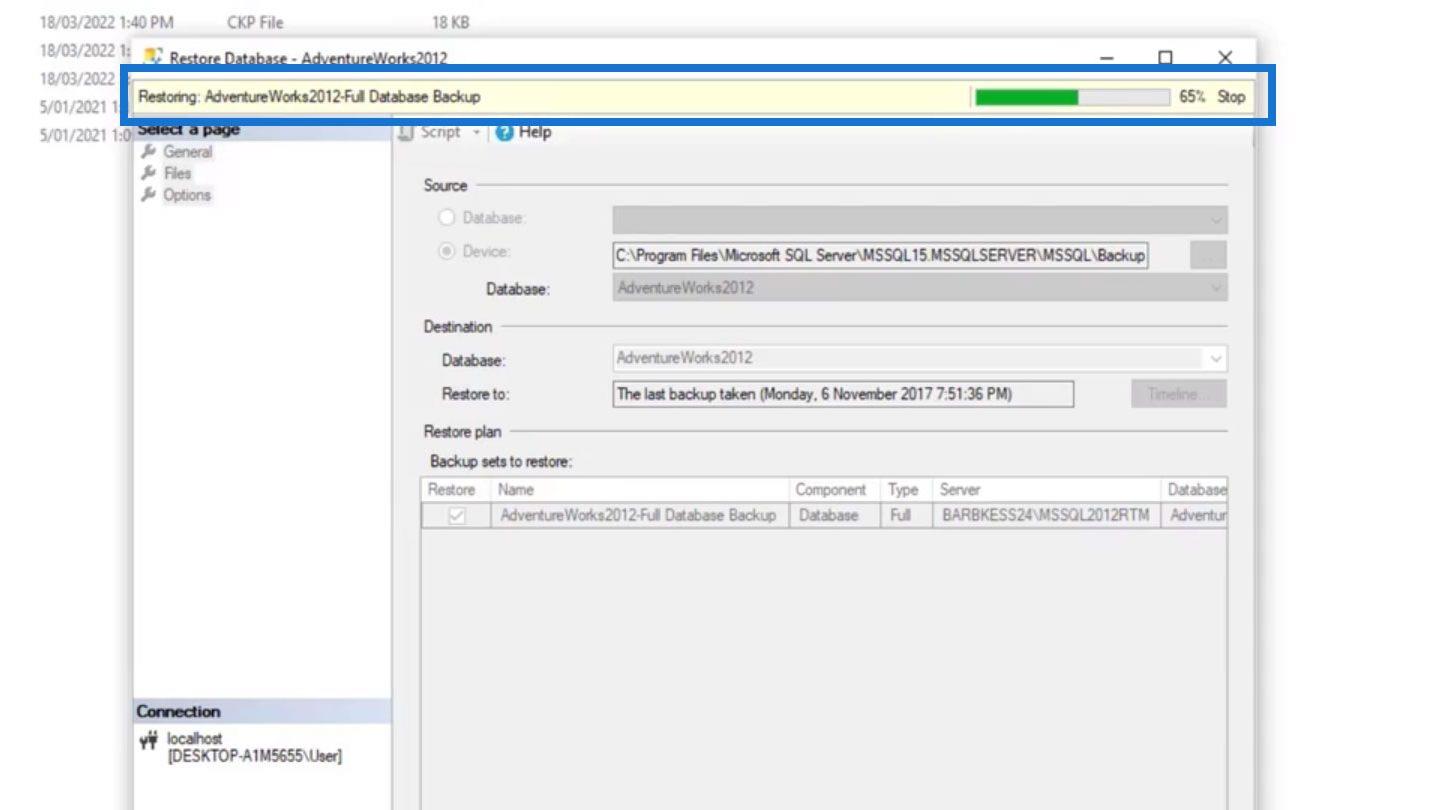Select the Device source radio button
Viewport: 1444px width, 810px height.
click(446, 251)
